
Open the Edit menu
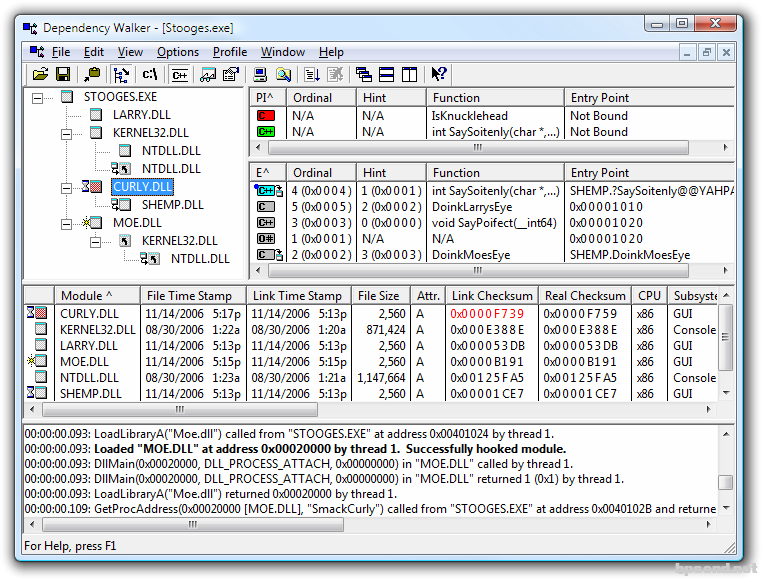pos(93,52)
